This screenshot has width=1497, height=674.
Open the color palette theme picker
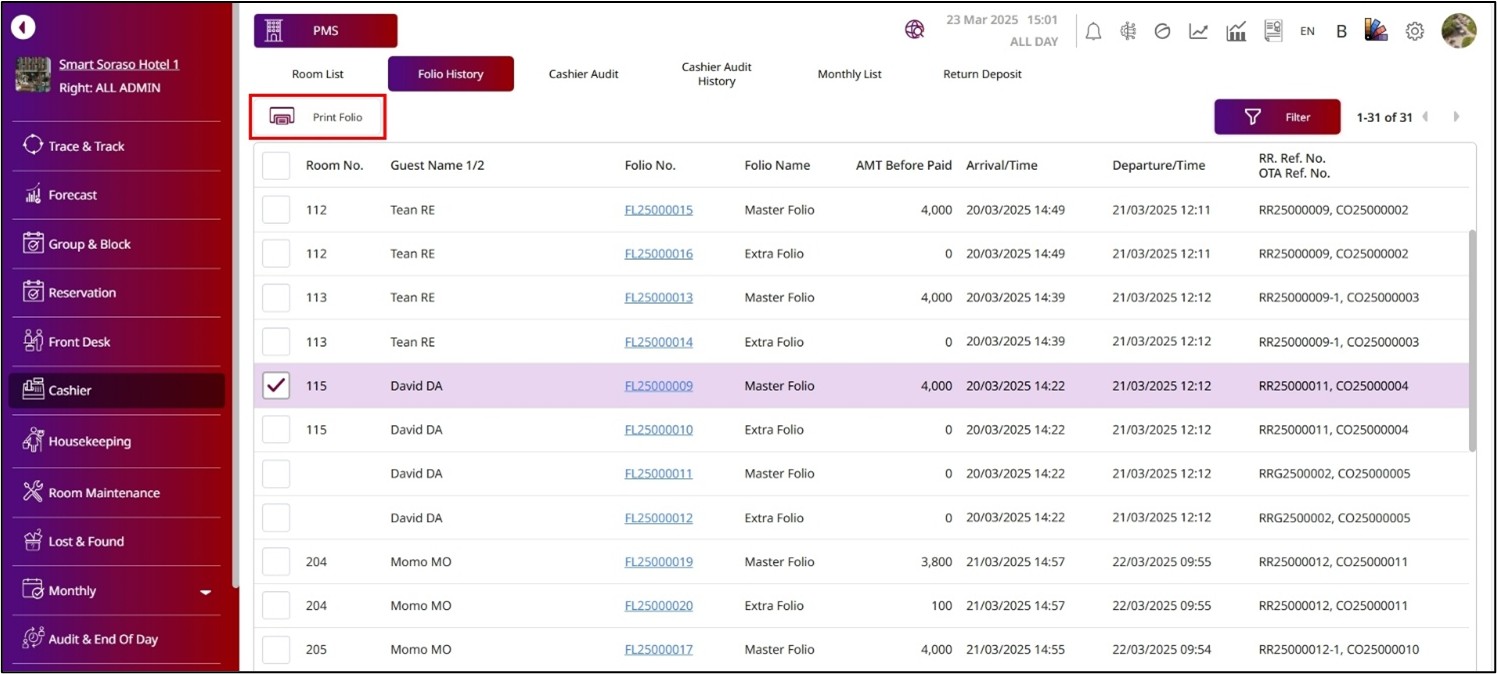point(1377,31)
